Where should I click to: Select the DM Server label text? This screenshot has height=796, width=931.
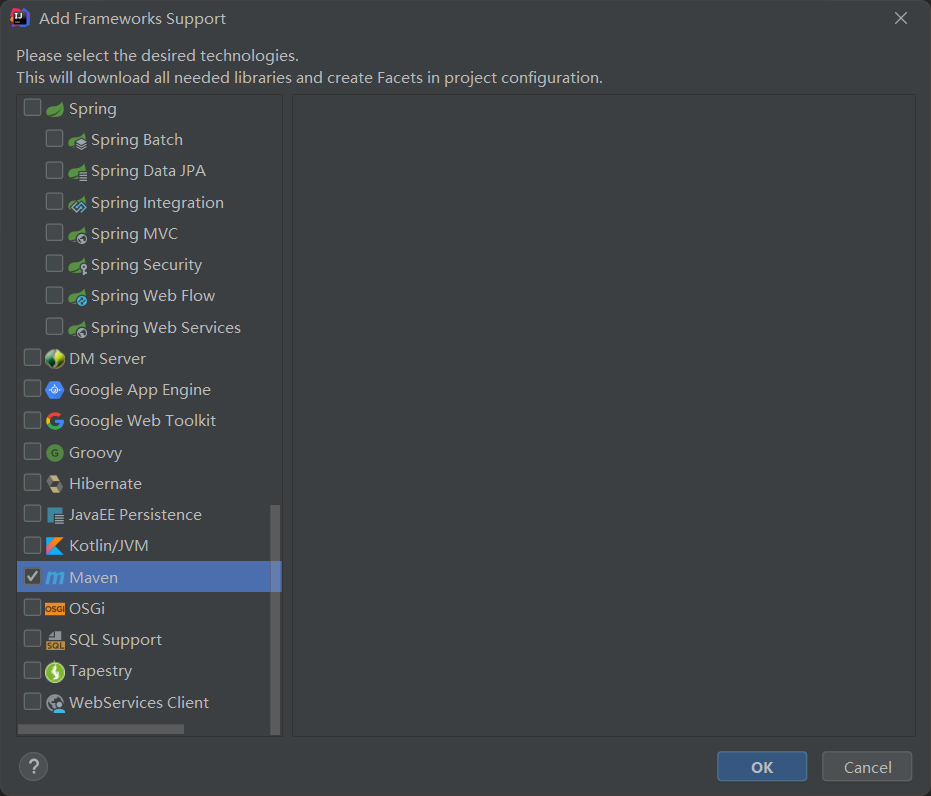point(107,359)
